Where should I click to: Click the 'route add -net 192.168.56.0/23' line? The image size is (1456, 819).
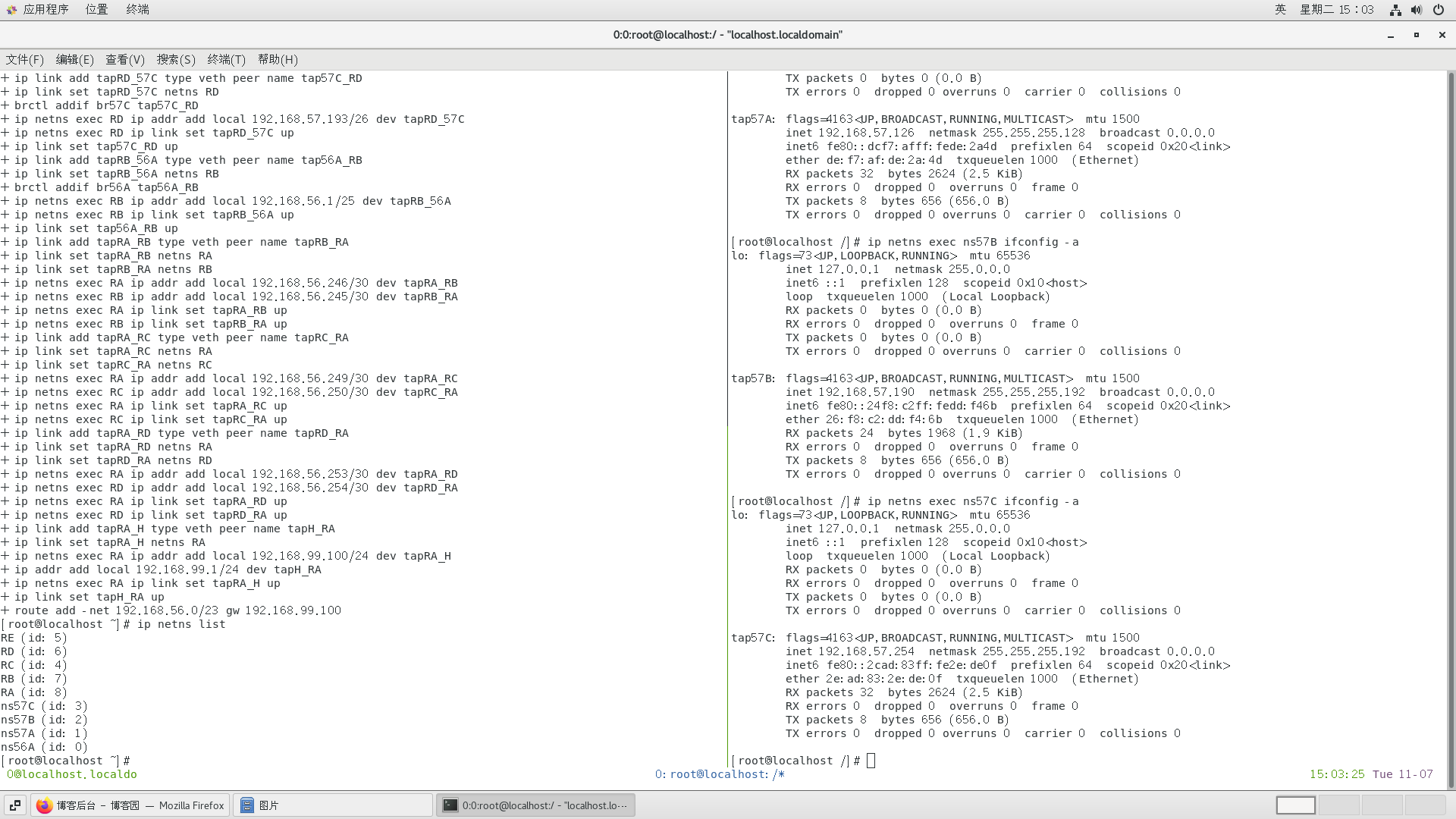click(171, 610)
